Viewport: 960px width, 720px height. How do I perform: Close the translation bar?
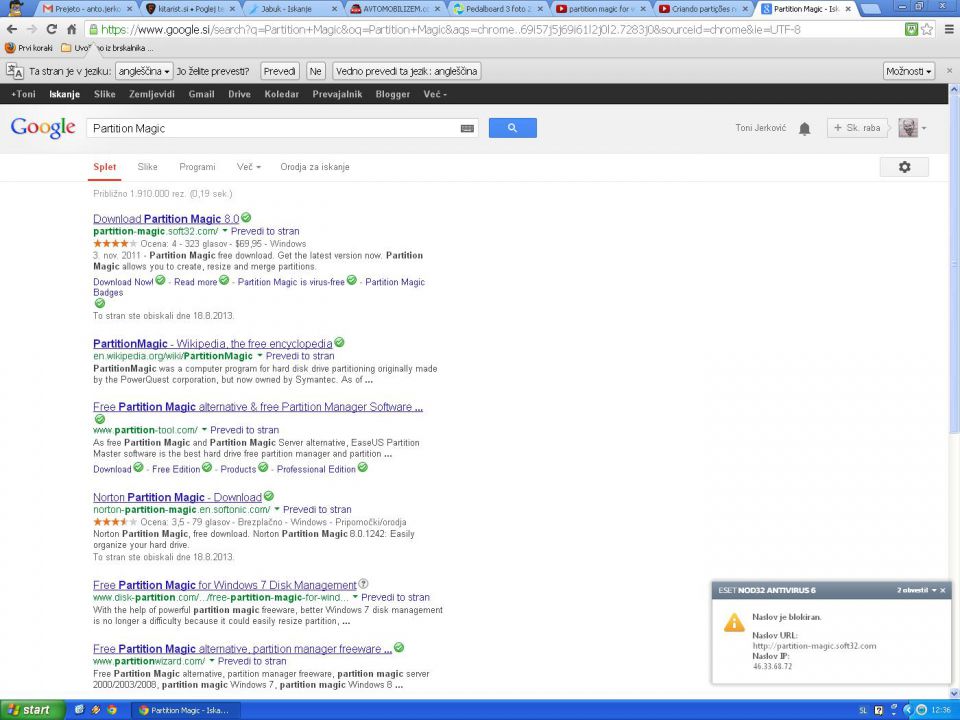point(950,71)
